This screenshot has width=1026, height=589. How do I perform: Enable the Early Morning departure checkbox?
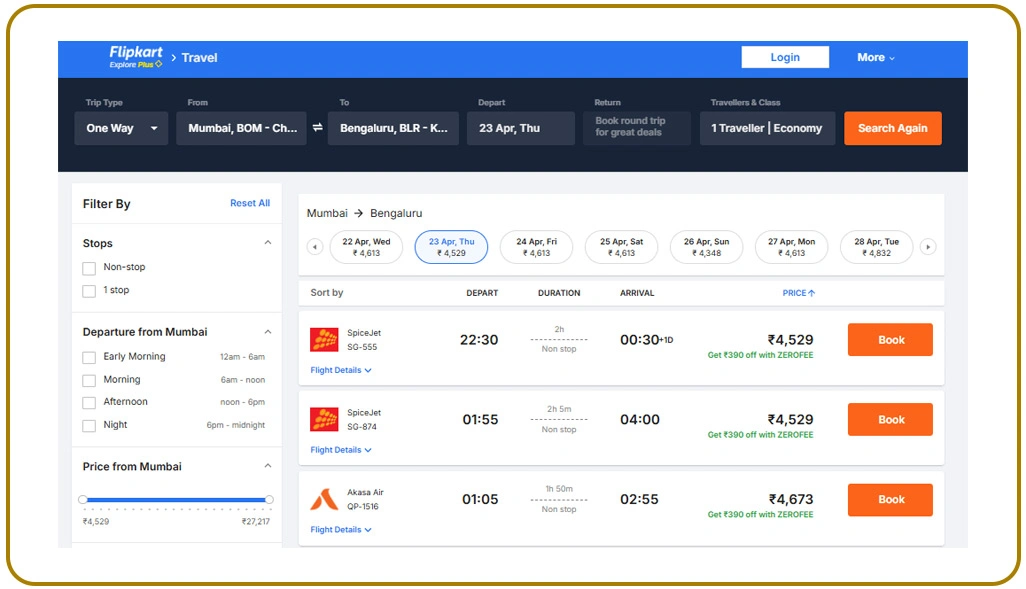(x=89, y=357)
